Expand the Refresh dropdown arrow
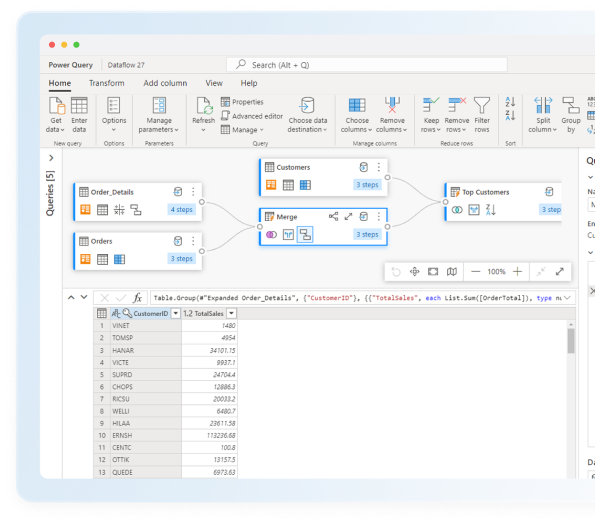This screenshot has width=595, height=524. point(203,130)
